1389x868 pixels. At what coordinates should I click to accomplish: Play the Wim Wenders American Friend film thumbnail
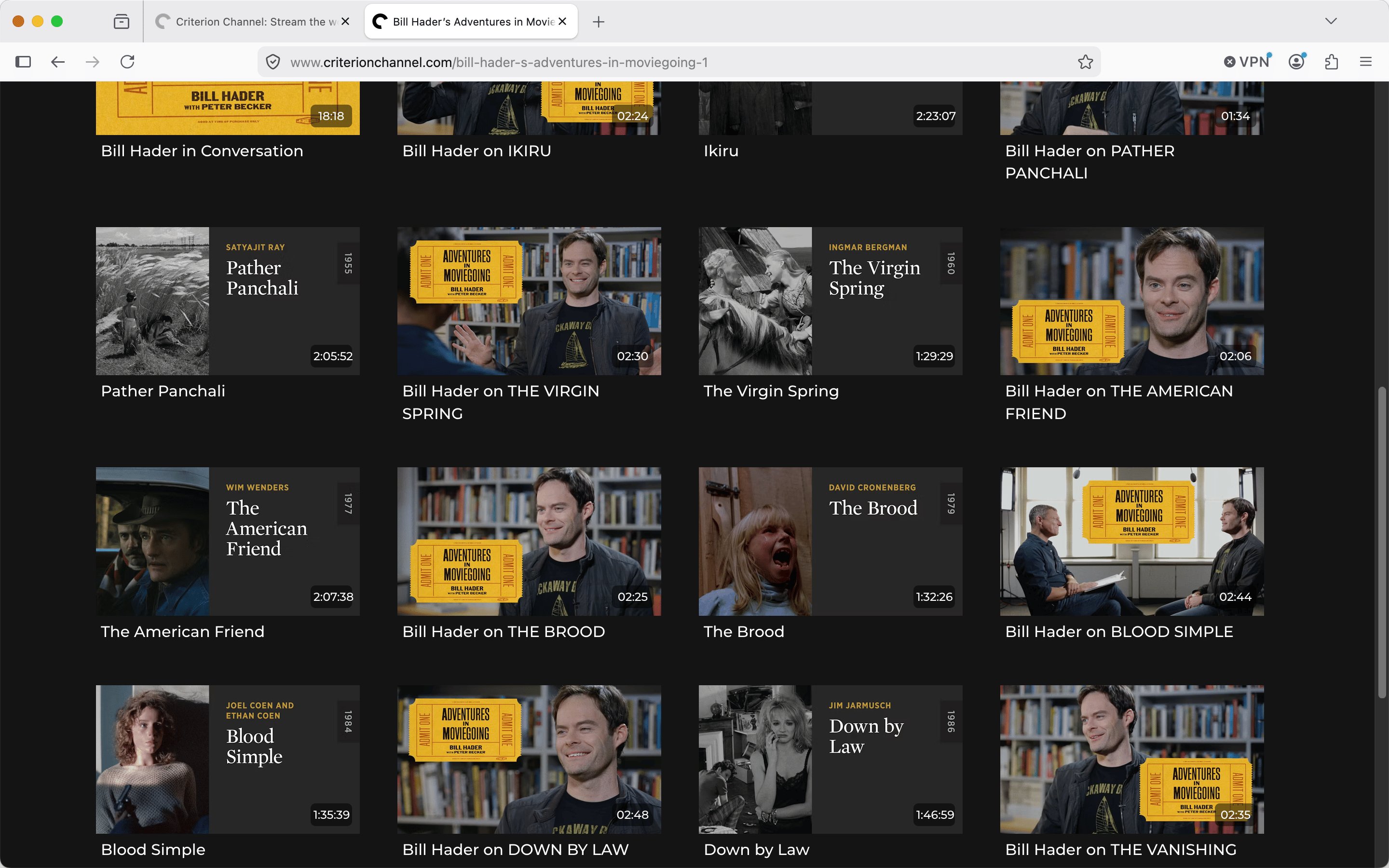(x=228, y=542)
